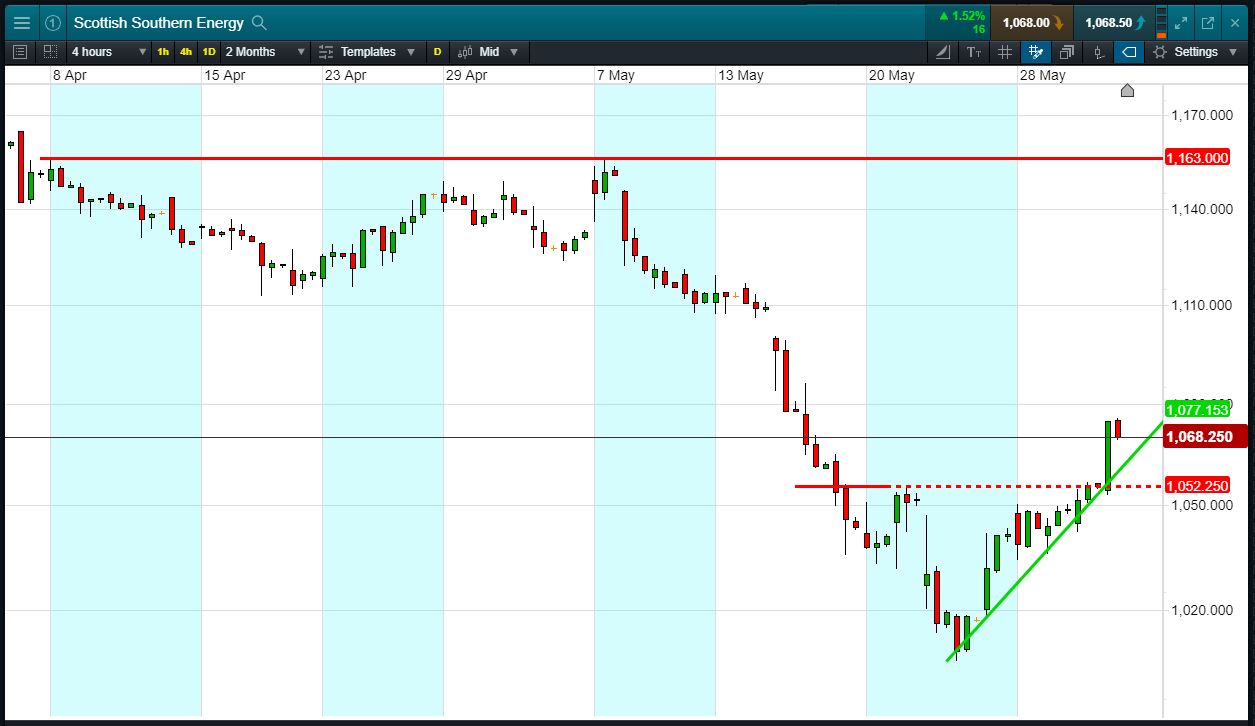Select the text annotation tool
The height and width of the screenshot is (726, 1255).
[x=974, y=52]
